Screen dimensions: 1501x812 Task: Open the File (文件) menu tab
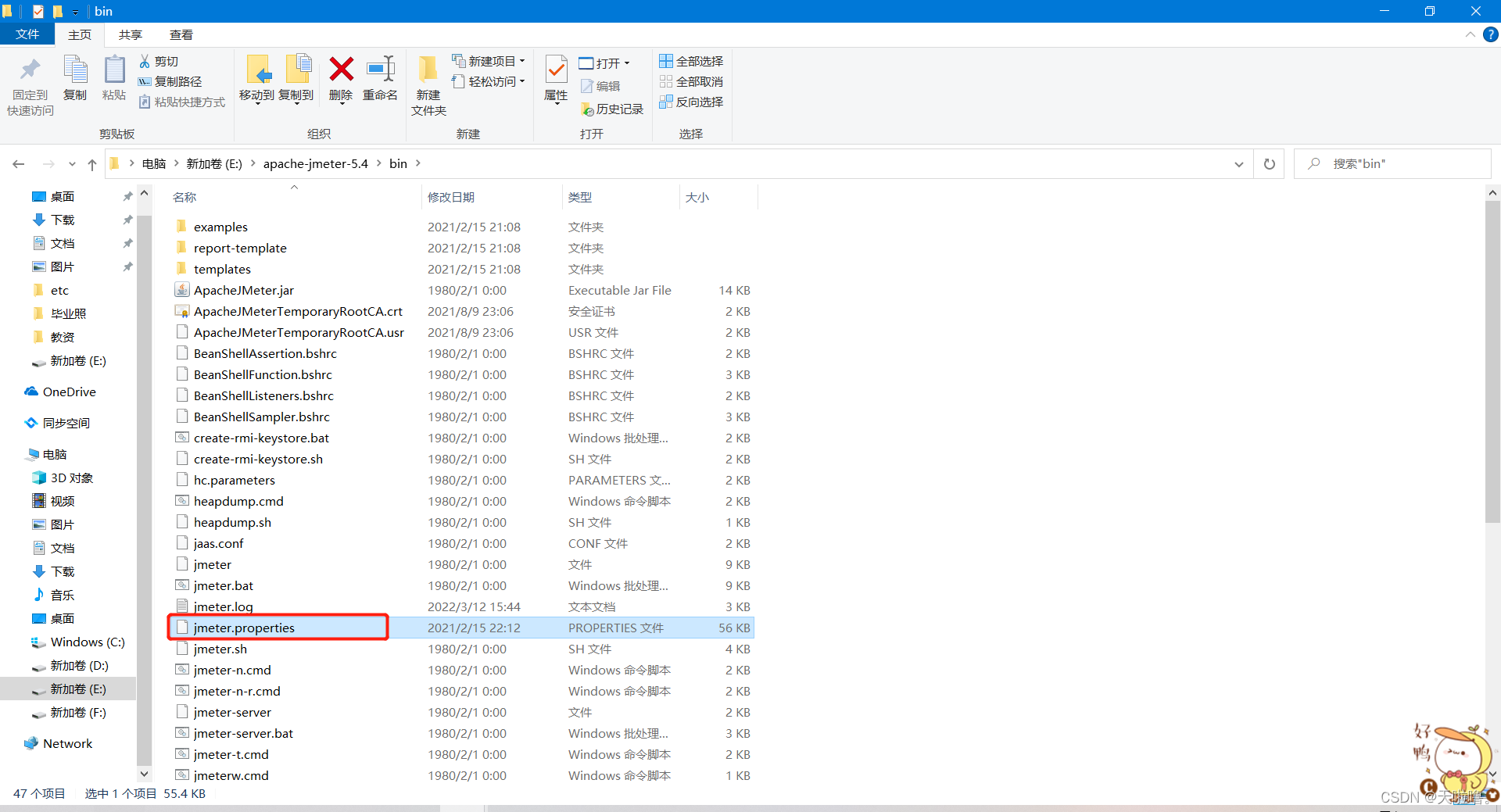[27, 34]
